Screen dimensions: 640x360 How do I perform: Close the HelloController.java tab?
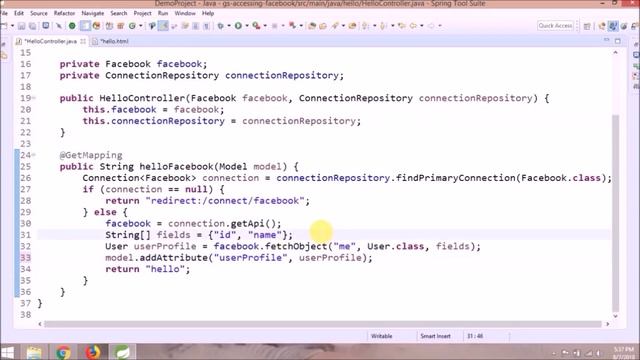click(x=83, y=41)
